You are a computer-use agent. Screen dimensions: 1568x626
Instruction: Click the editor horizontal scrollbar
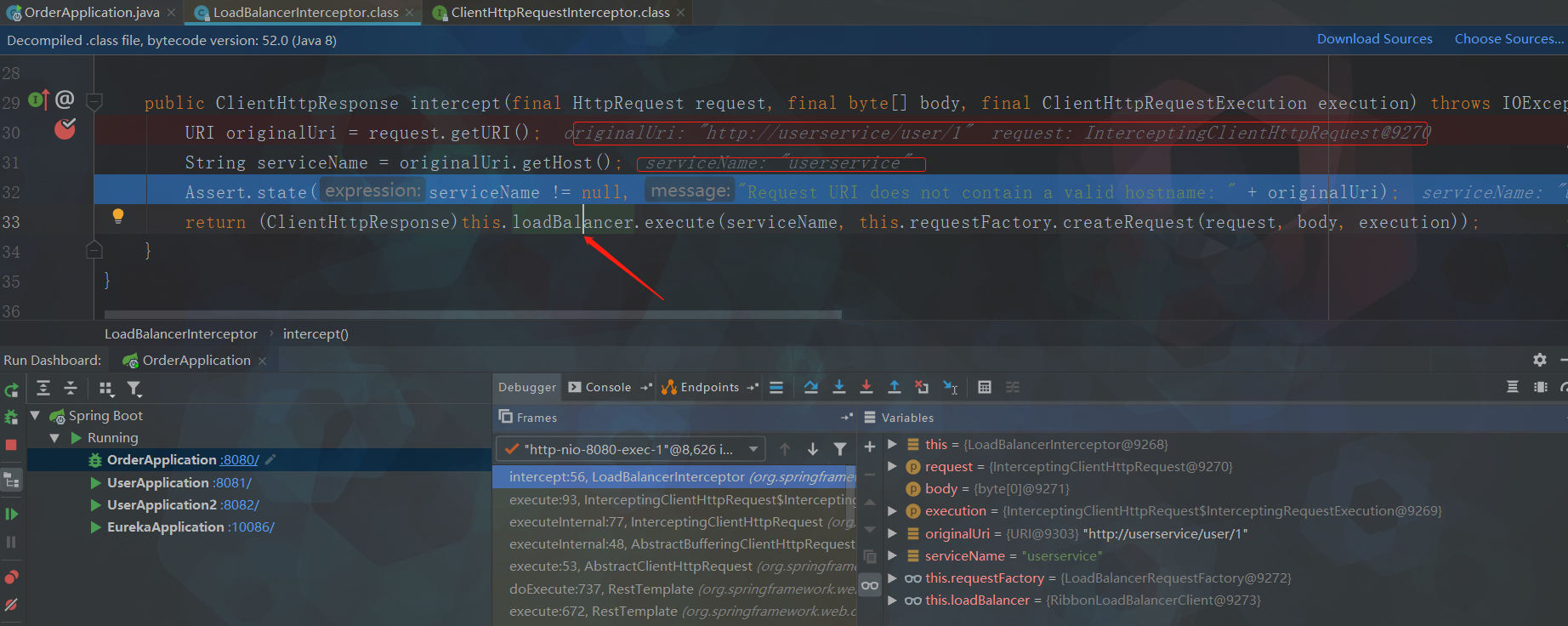pos(473,315)
